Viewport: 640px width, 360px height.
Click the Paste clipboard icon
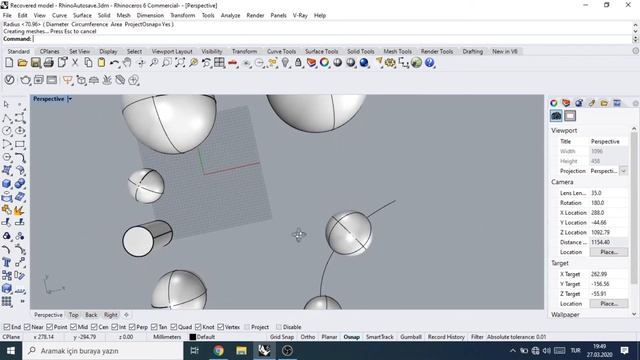[x=101, y=62]
